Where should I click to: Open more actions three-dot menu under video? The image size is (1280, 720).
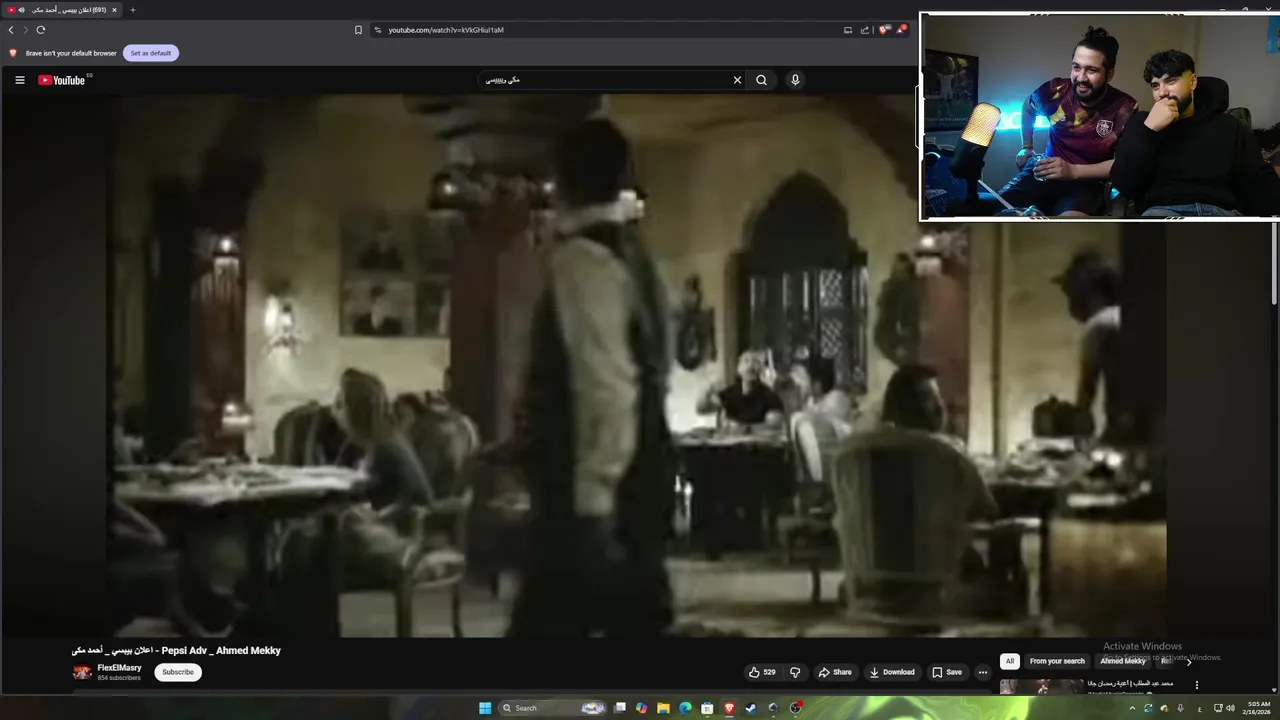click(982, 672)
